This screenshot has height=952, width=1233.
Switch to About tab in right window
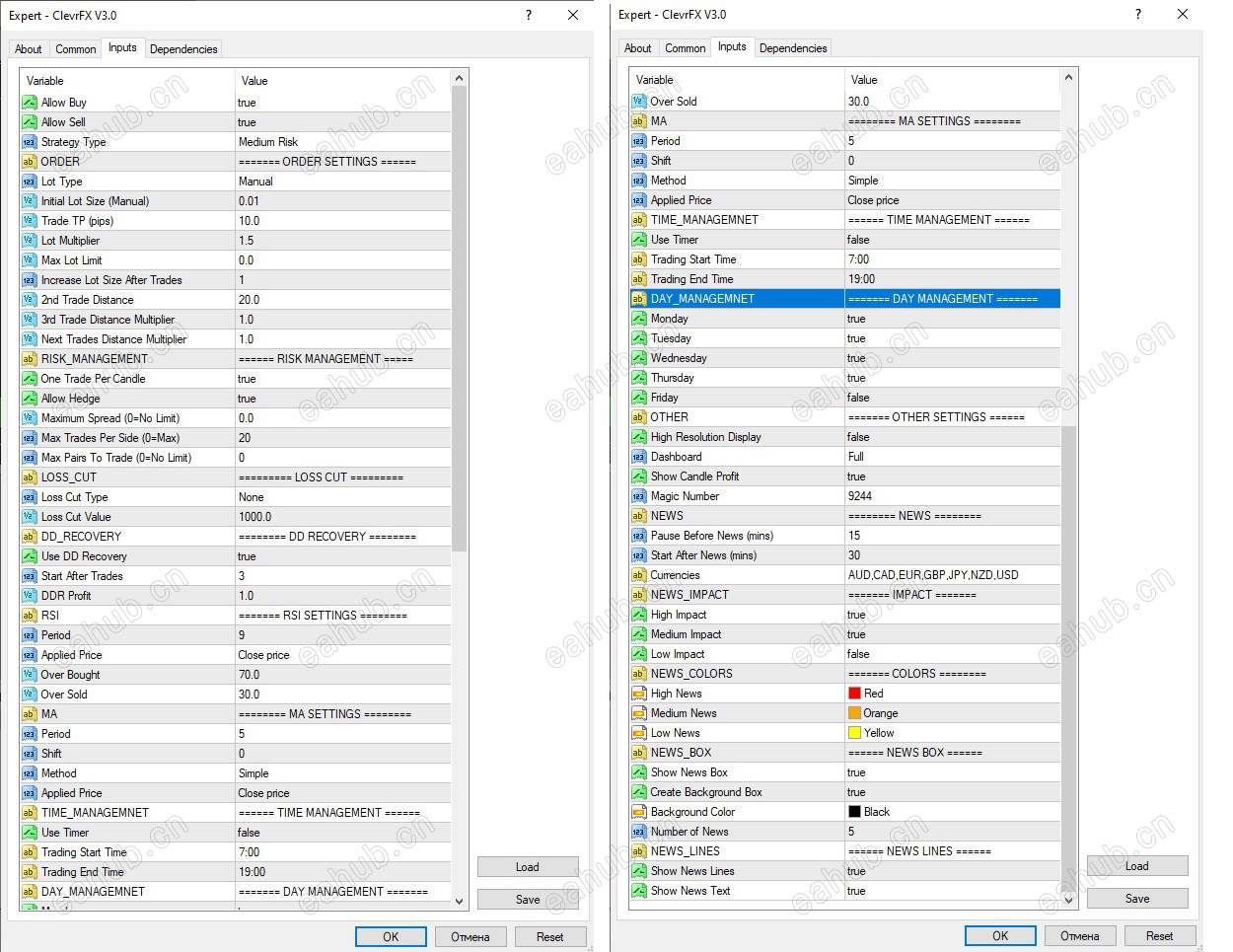coord(638,48)
